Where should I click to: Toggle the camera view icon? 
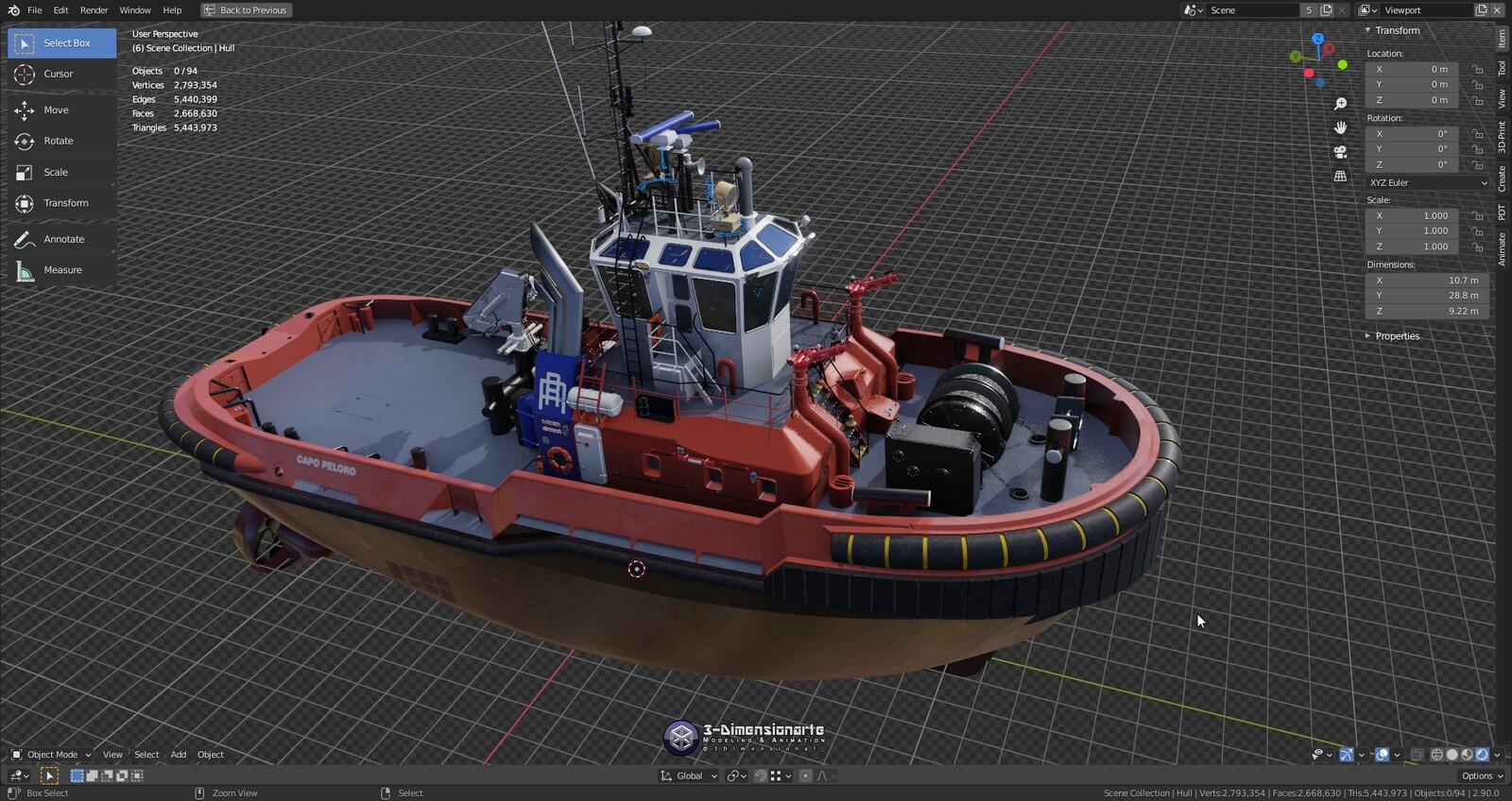coord(1340,152)
